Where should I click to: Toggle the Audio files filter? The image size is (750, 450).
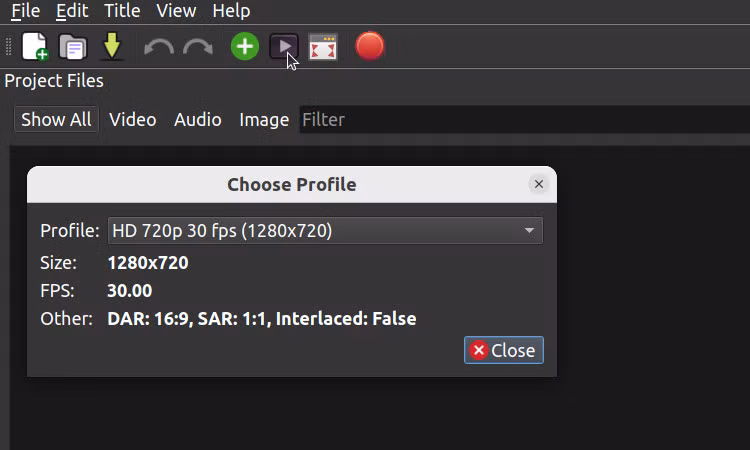pyautogui.click(x=198, y=119)
